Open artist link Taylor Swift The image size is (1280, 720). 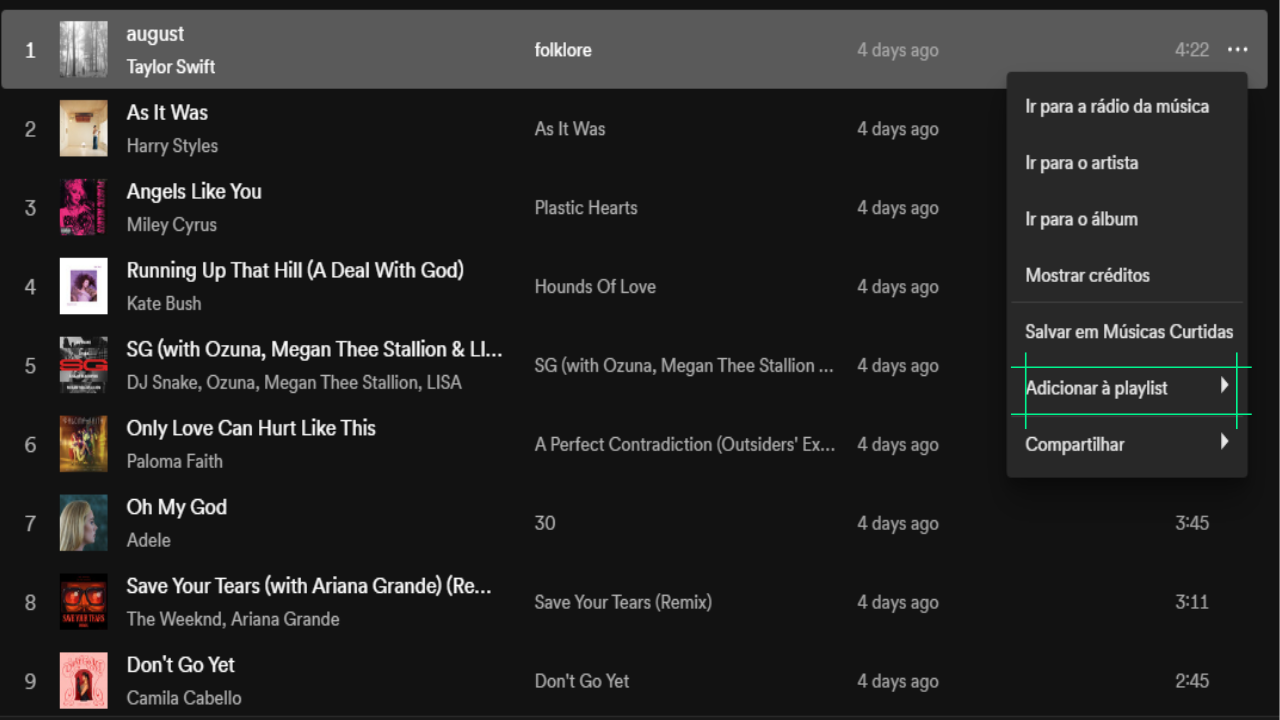point(171,67)
